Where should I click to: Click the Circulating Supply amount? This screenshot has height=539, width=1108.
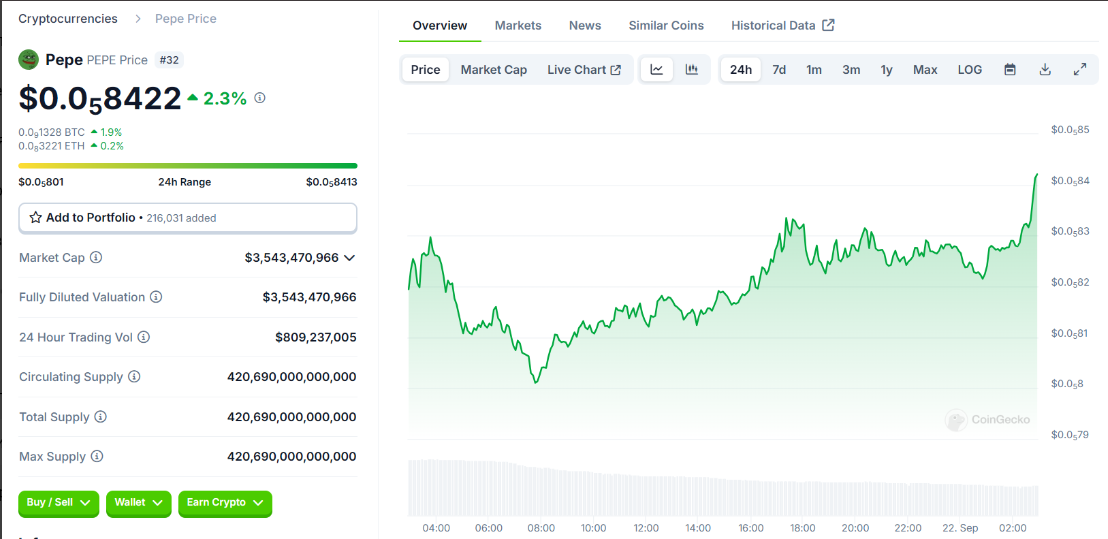[292, 377]
